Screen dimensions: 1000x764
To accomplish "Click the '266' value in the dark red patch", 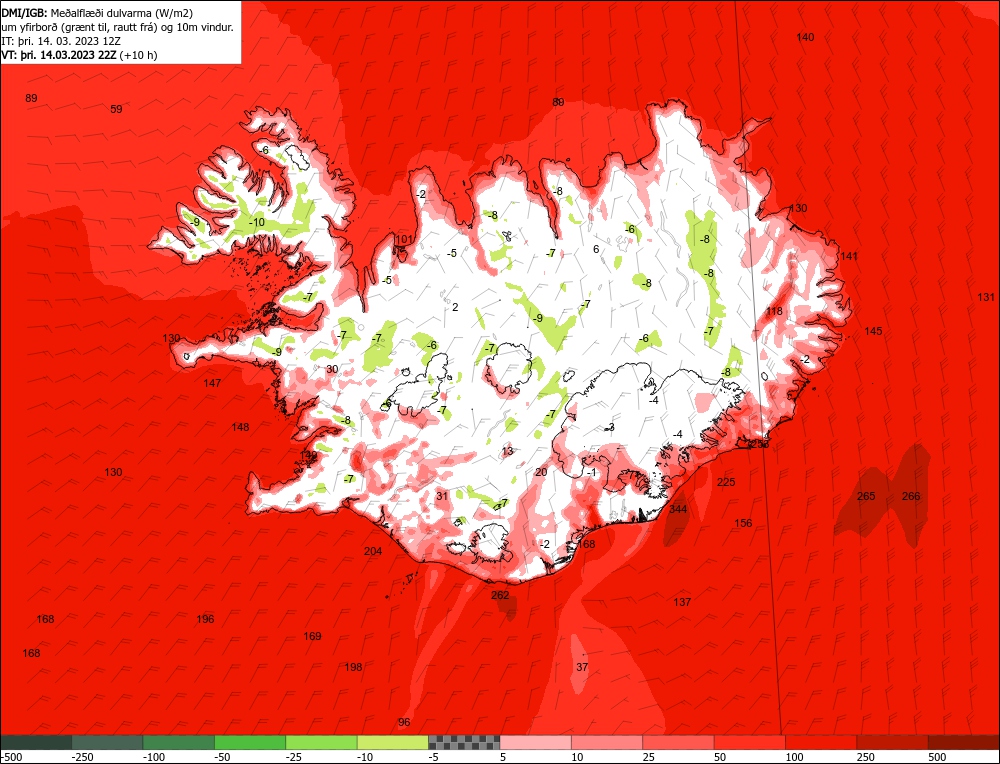I will click(911, 496).
